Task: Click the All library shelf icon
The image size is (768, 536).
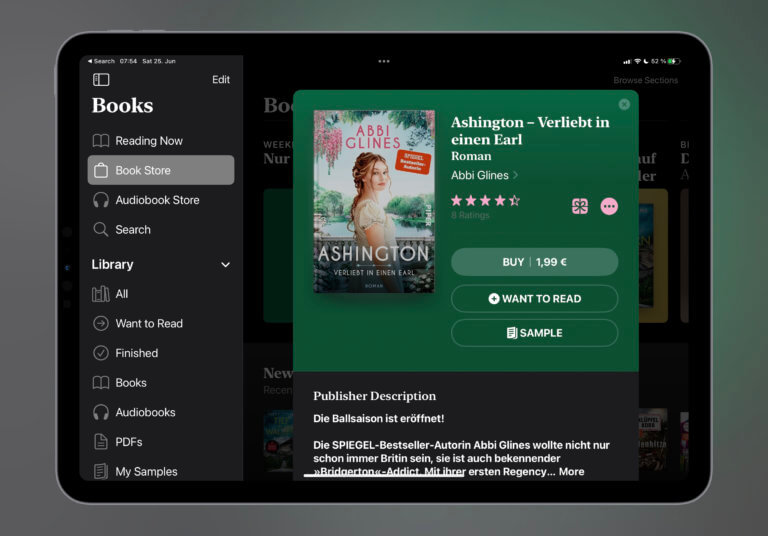Action: tap(101, 294)
